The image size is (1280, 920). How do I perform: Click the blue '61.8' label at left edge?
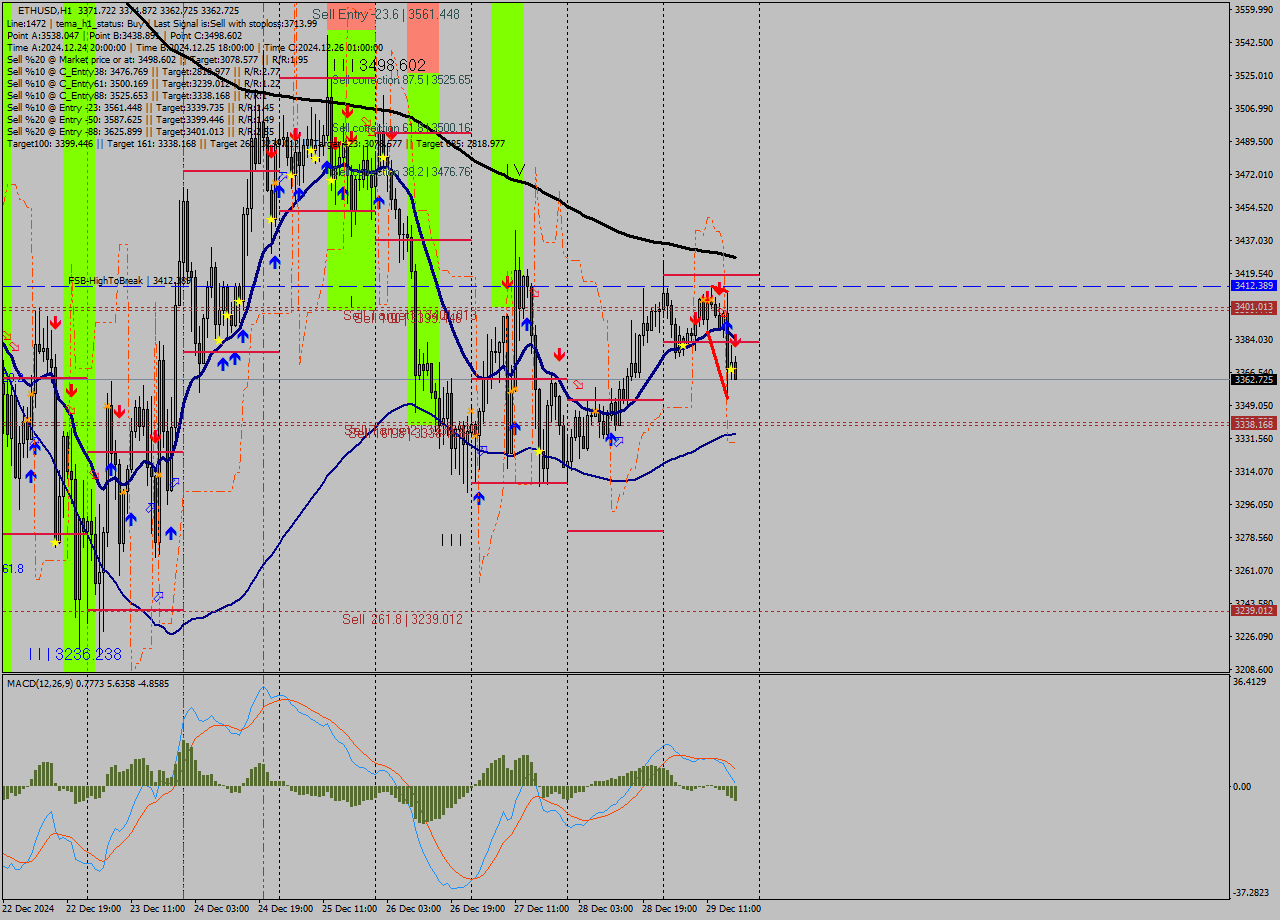[x=13, y=568]
